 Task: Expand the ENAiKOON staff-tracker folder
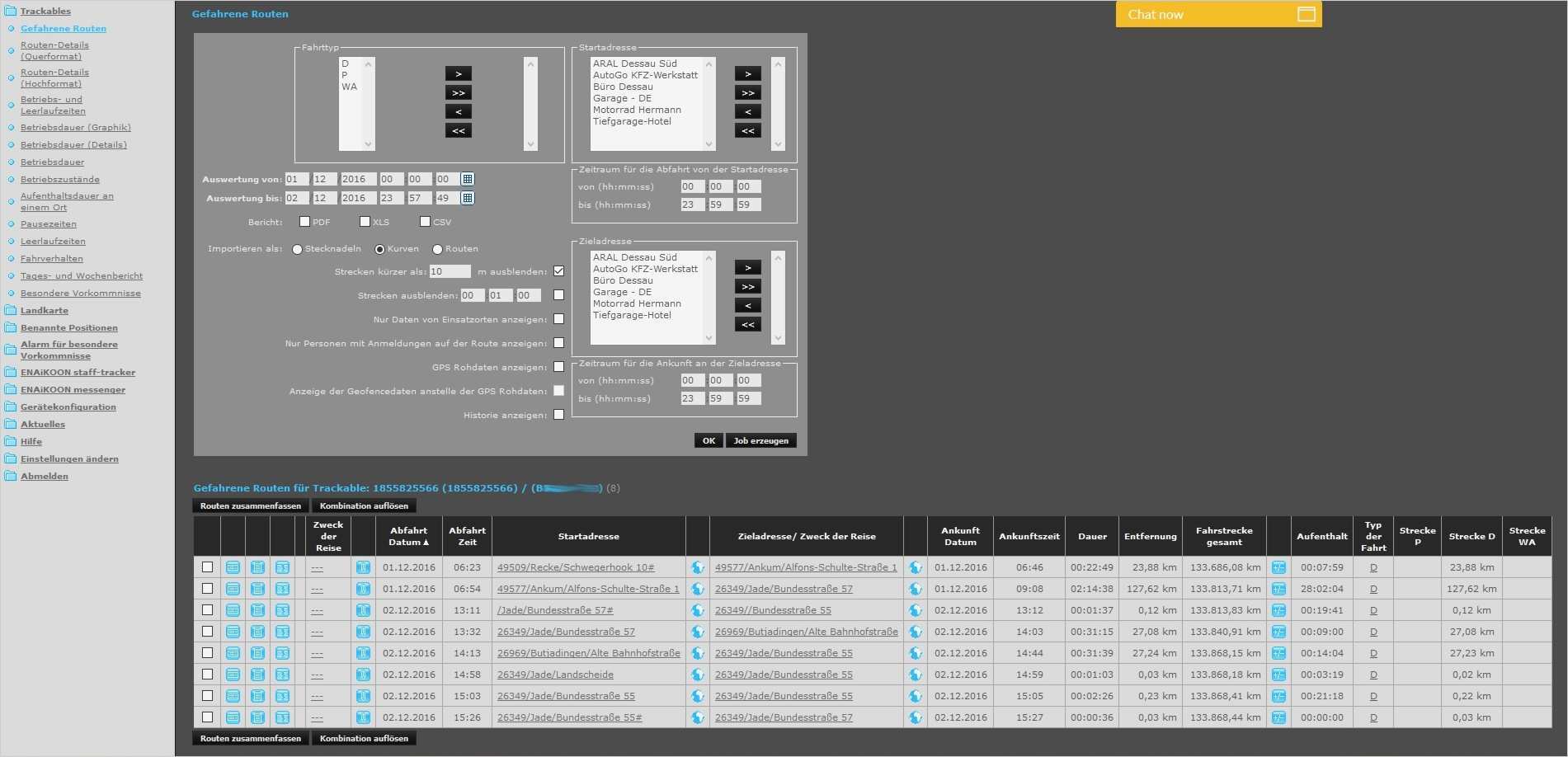[x=78, y=372]
